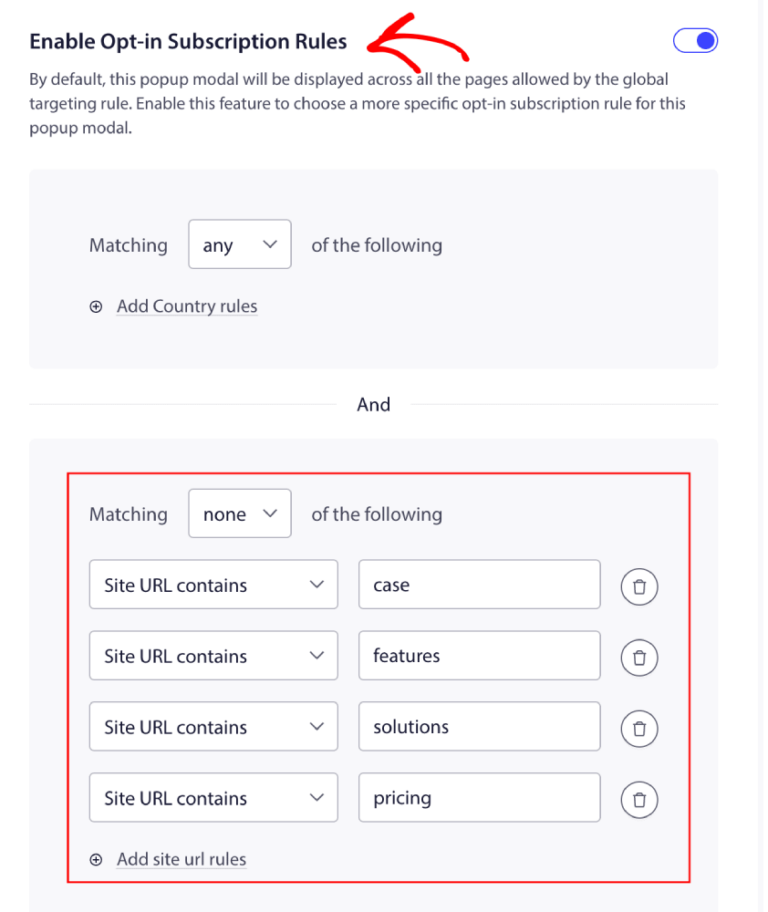Open the condition dropdown next to 'pricing'
This screenshot has height=912, width=768.
(x=213, y=797)
